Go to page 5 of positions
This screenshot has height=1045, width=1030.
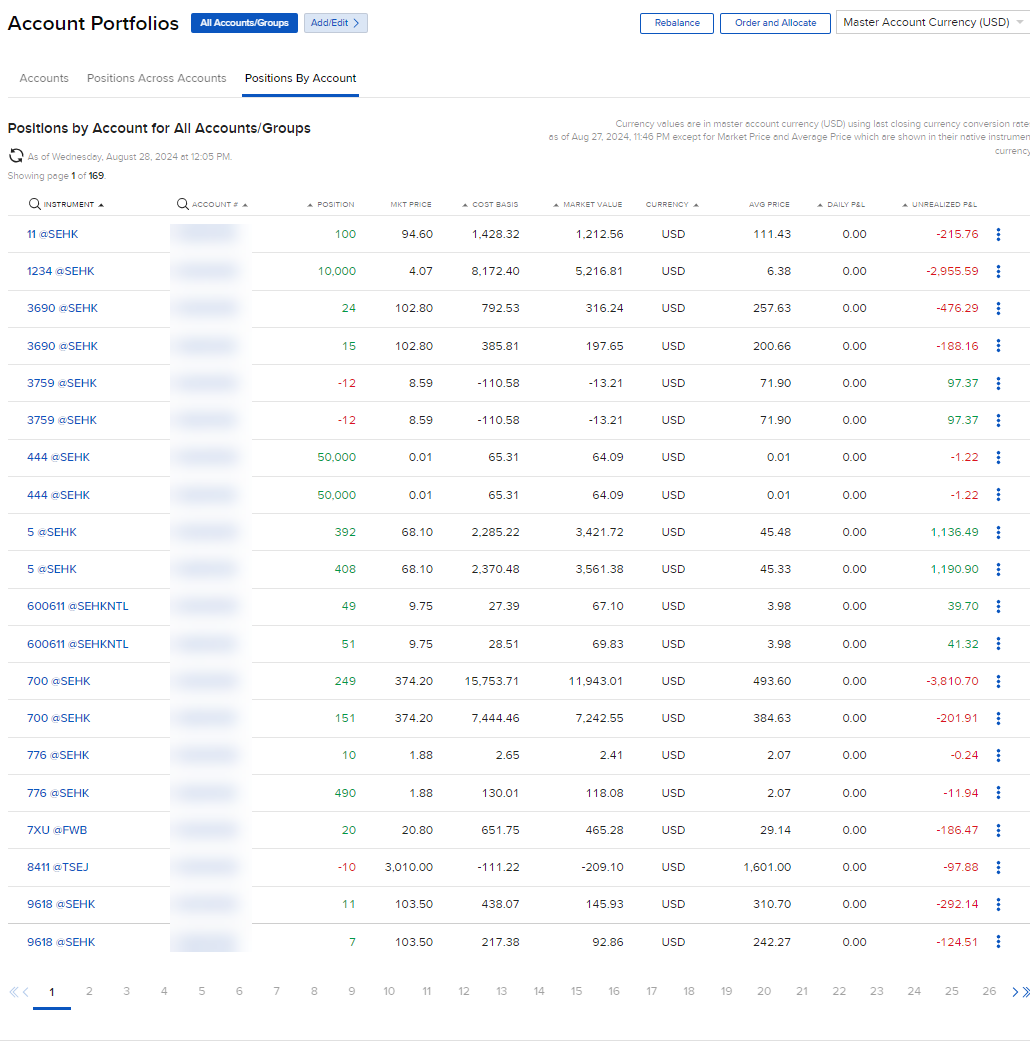201,991
